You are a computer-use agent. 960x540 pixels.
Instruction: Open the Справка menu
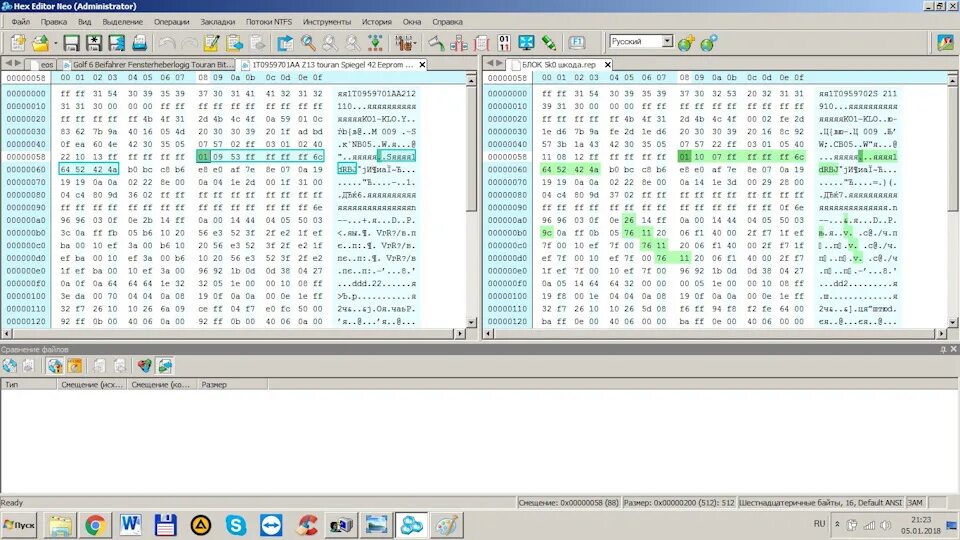tap(447, 21)
